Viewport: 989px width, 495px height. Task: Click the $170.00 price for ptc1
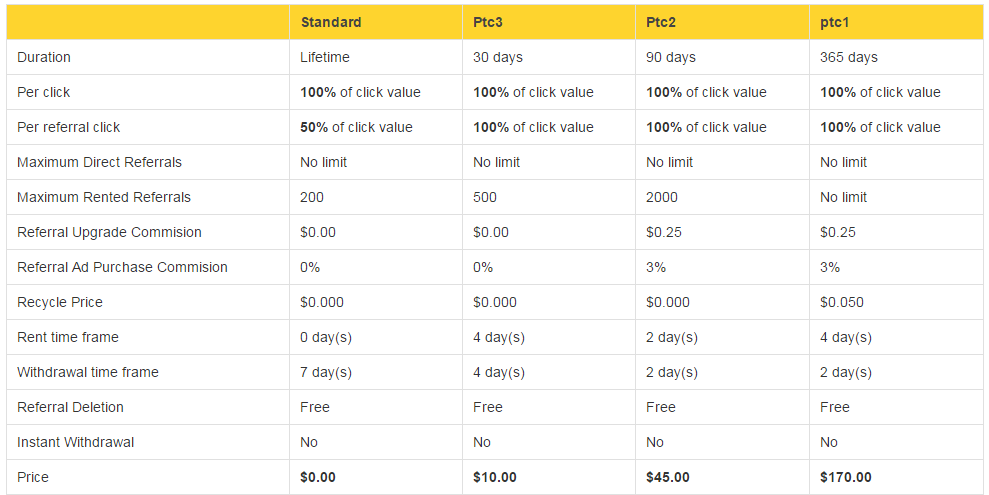click(x=846, y=477)
